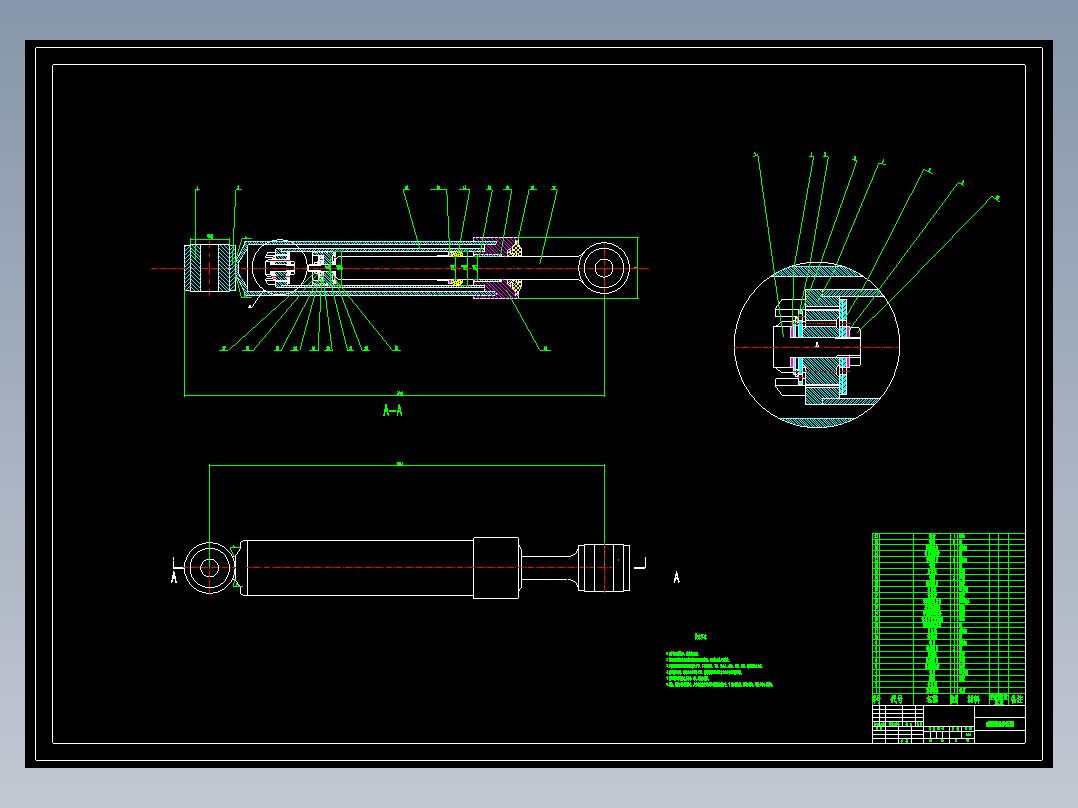Screen dimensions: 1078x808
Task: Select the ribbed right bushing in bottom view
Action: [604, 567]
